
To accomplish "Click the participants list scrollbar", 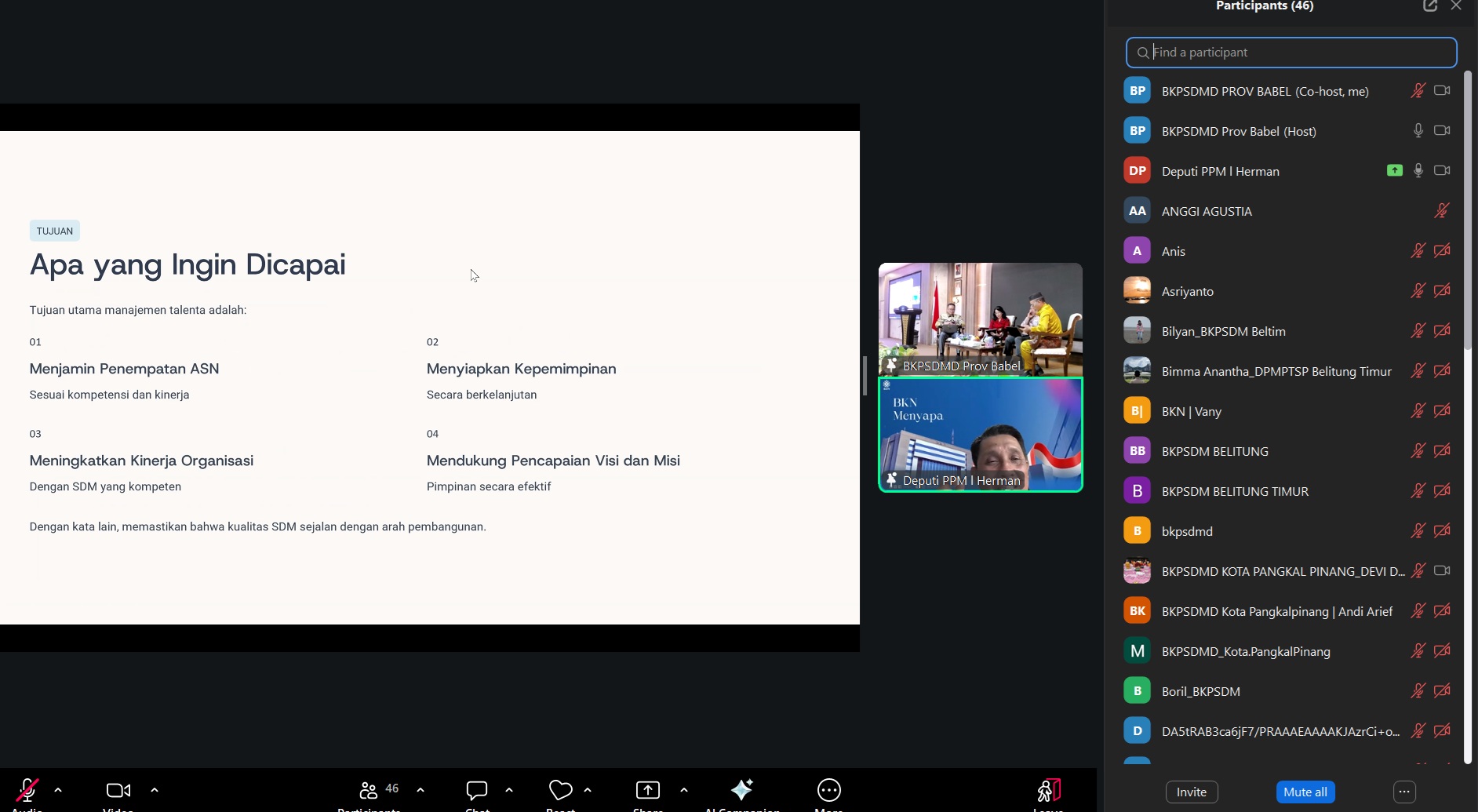I will click(1468, 212).
